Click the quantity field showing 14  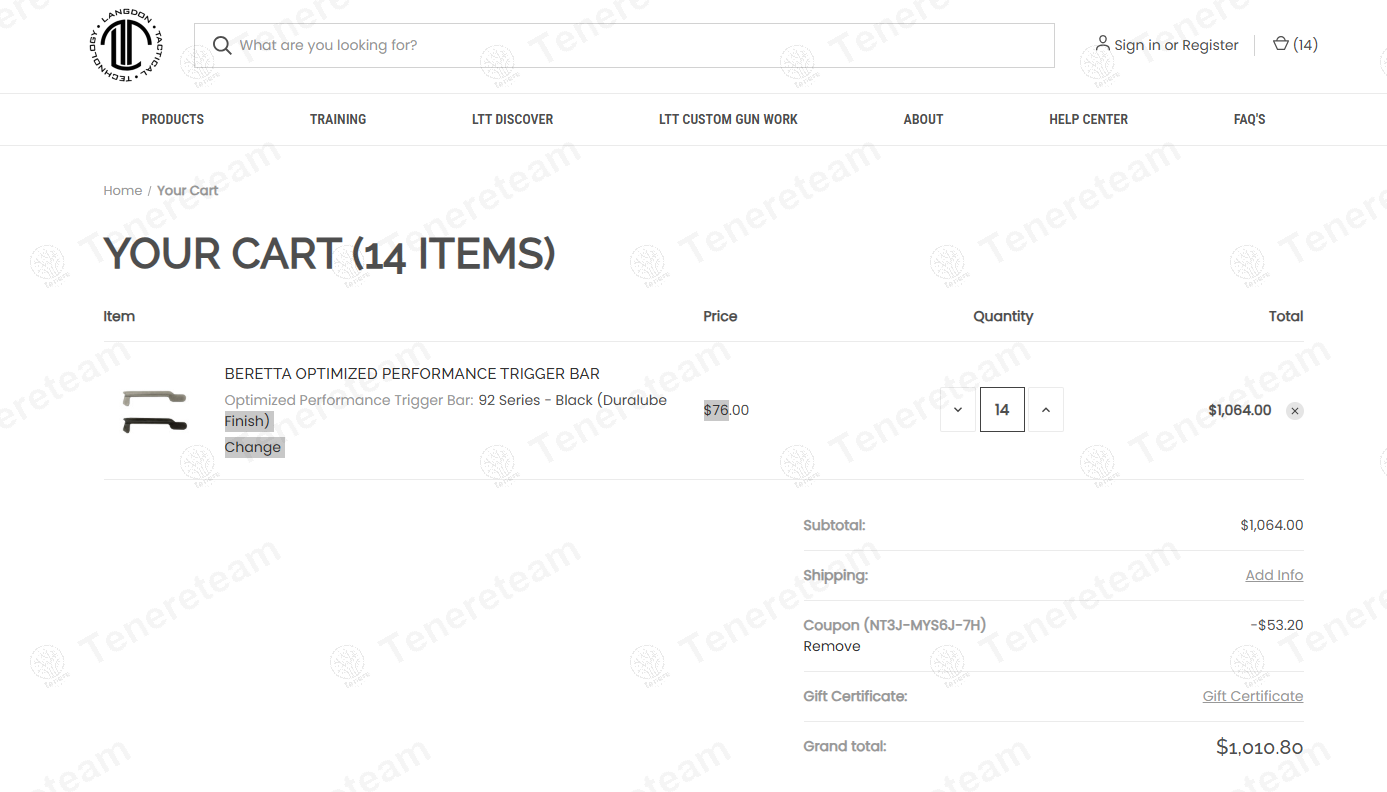coord(1002,410)
